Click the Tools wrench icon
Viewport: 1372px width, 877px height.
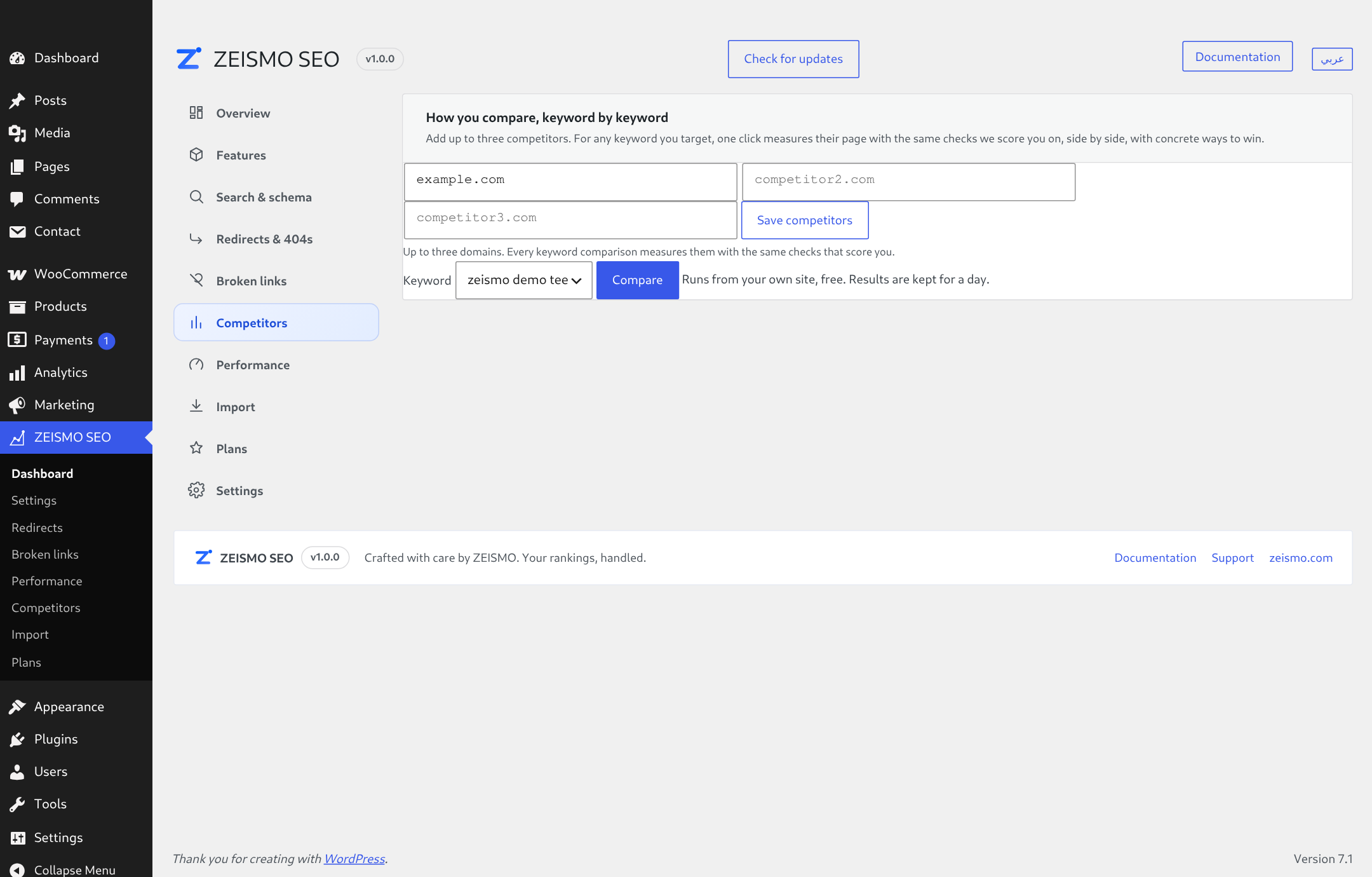click(x=17, y=804)
